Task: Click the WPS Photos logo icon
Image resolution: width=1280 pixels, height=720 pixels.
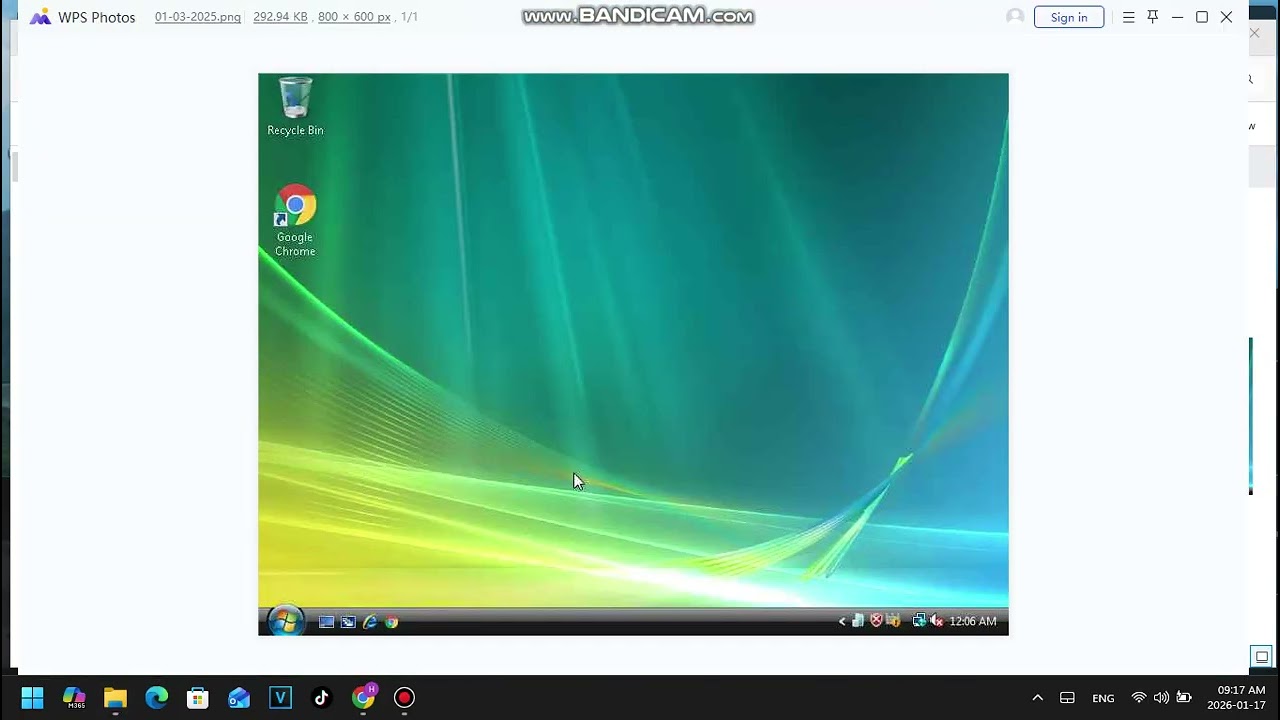Action: pos(40,17)
